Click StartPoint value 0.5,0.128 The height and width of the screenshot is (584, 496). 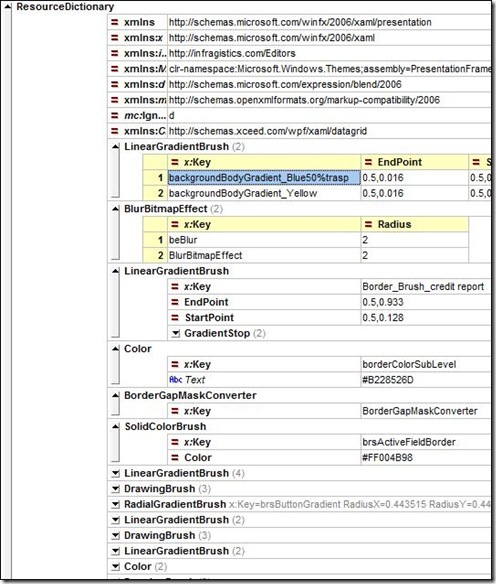click(x=383, y=318)
